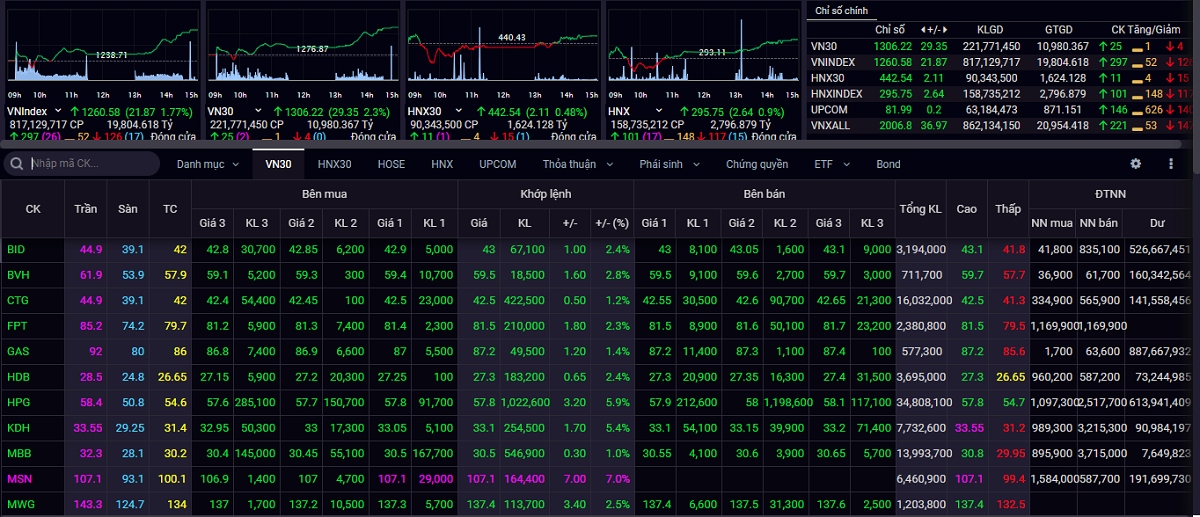Image resolution: width=1200 pixels, height=517 pixels.
Task: Switch to the HNX30 tab
Action: click(x=334, y=164)
